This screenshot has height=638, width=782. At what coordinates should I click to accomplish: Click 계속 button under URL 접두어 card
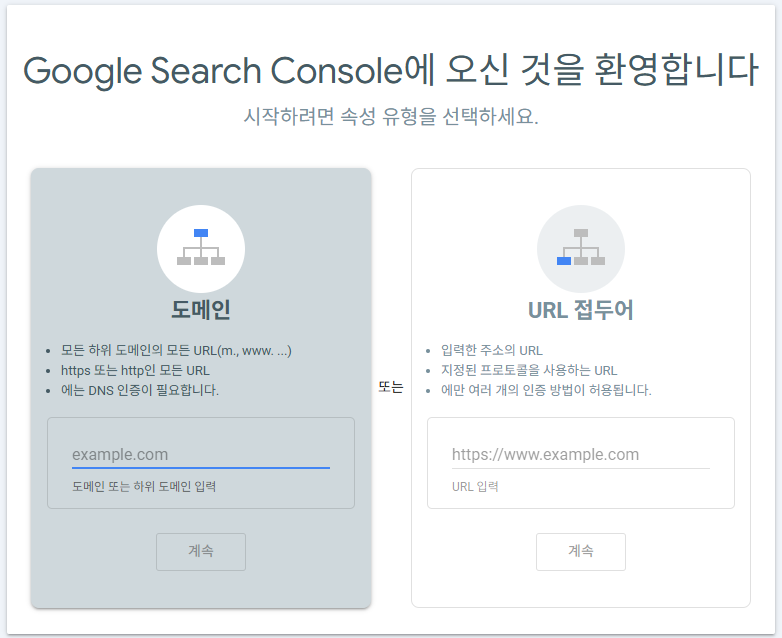581,552
